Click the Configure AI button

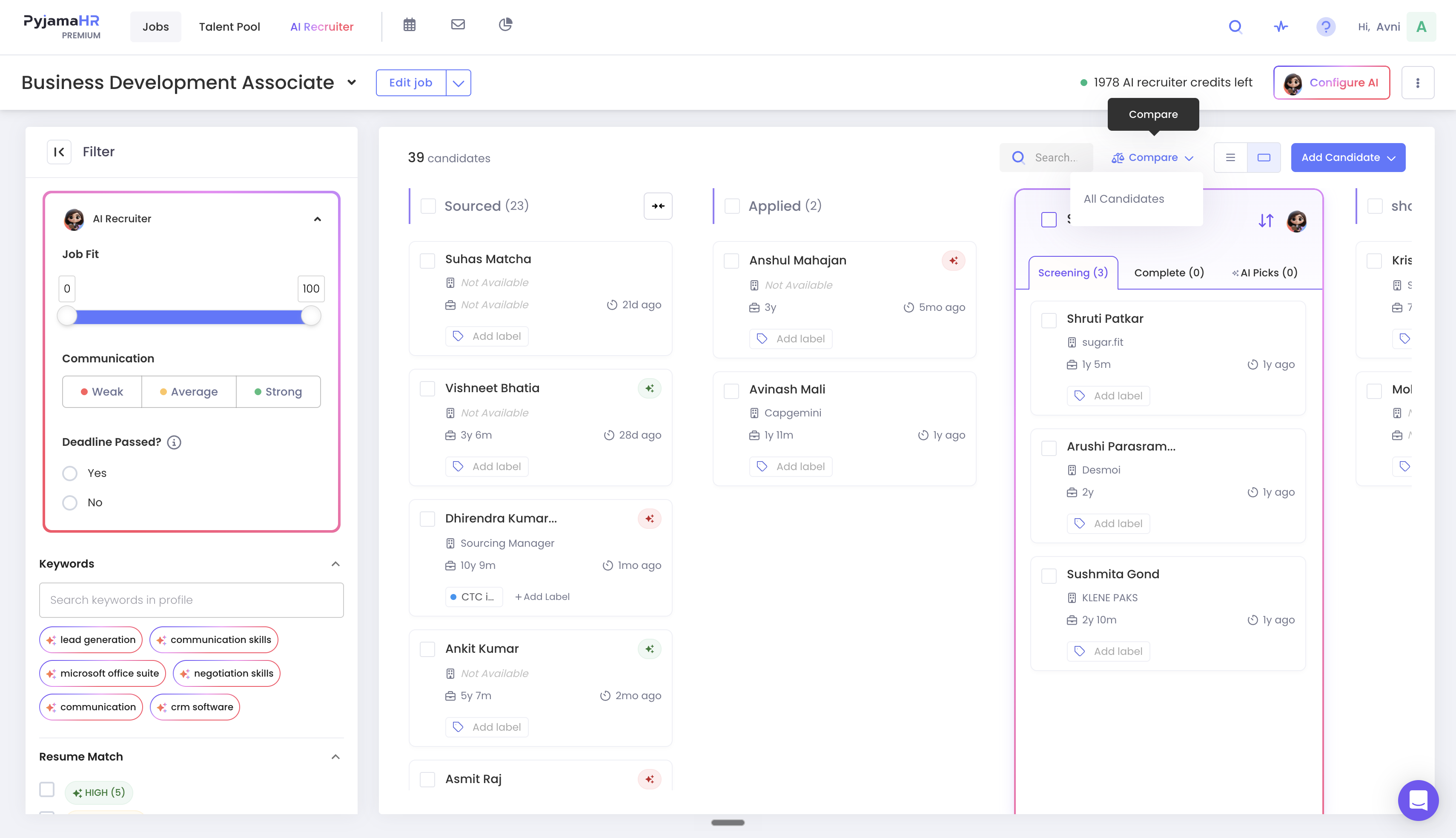click(x=1331, y=83)
